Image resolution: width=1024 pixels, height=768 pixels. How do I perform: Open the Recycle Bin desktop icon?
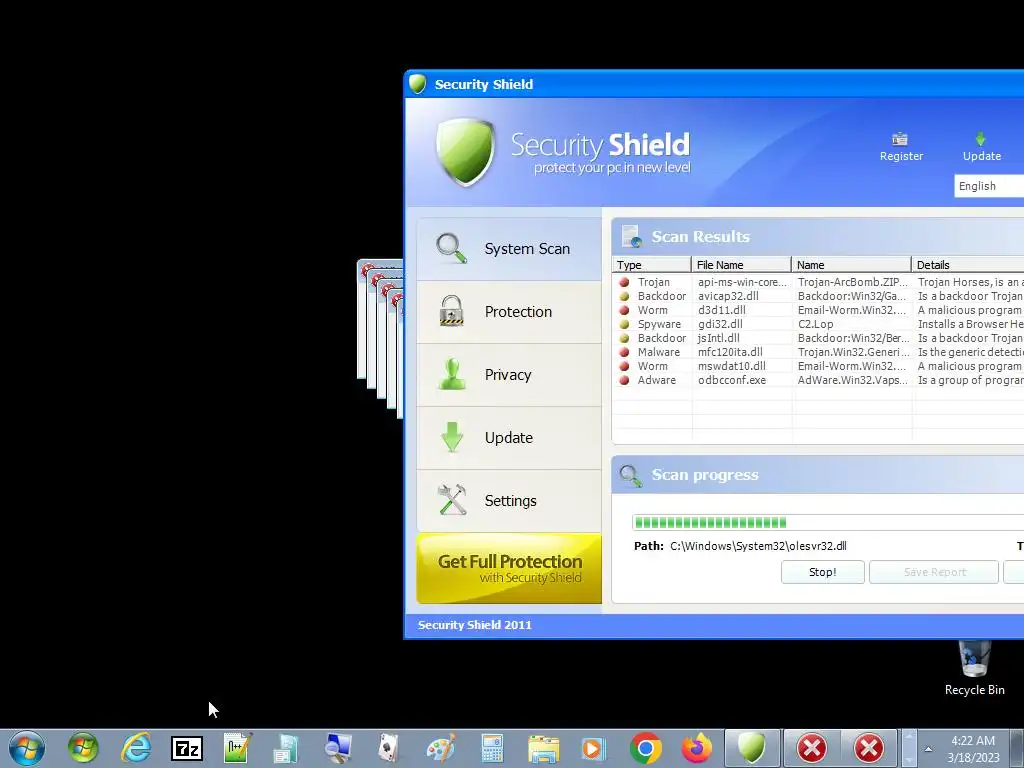(974, 667)
